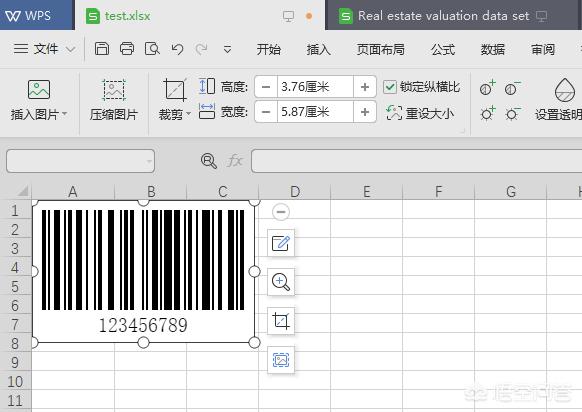Expand the 文件 menu dropdown arrow
582x412 pixels.
pos(71,49)
